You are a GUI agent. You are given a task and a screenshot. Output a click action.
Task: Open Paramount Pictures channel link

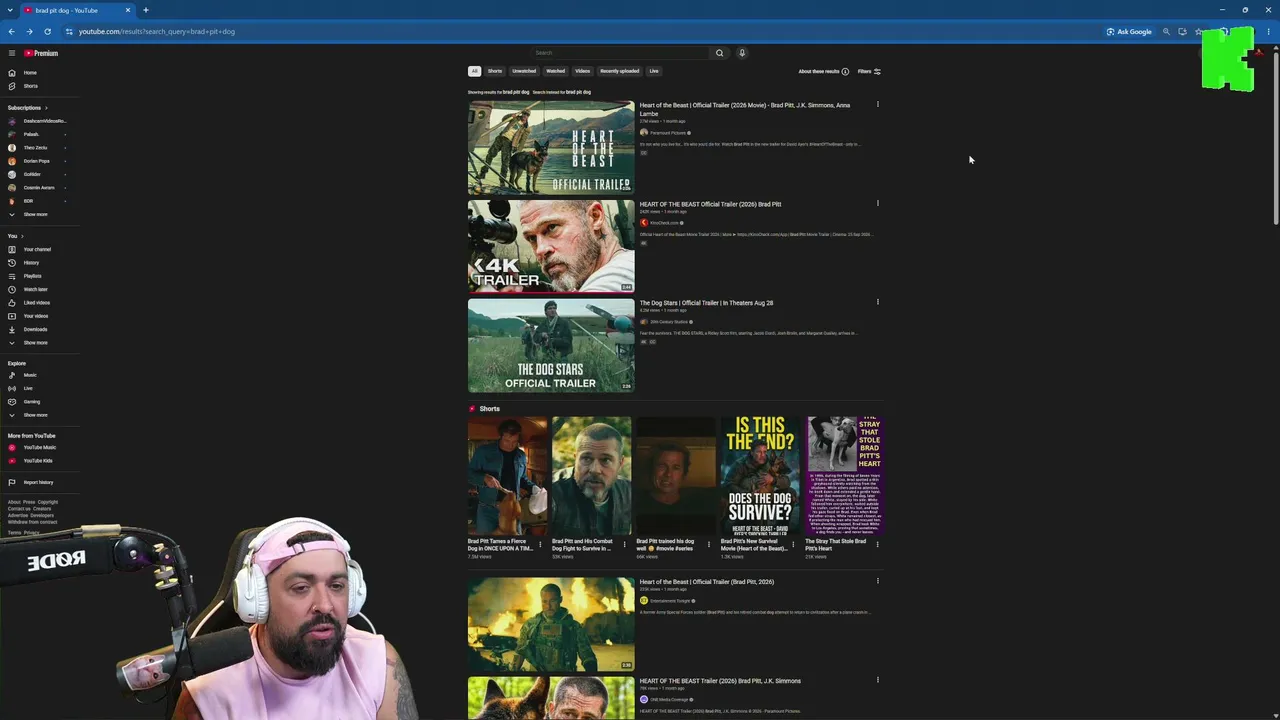[667, 133]
